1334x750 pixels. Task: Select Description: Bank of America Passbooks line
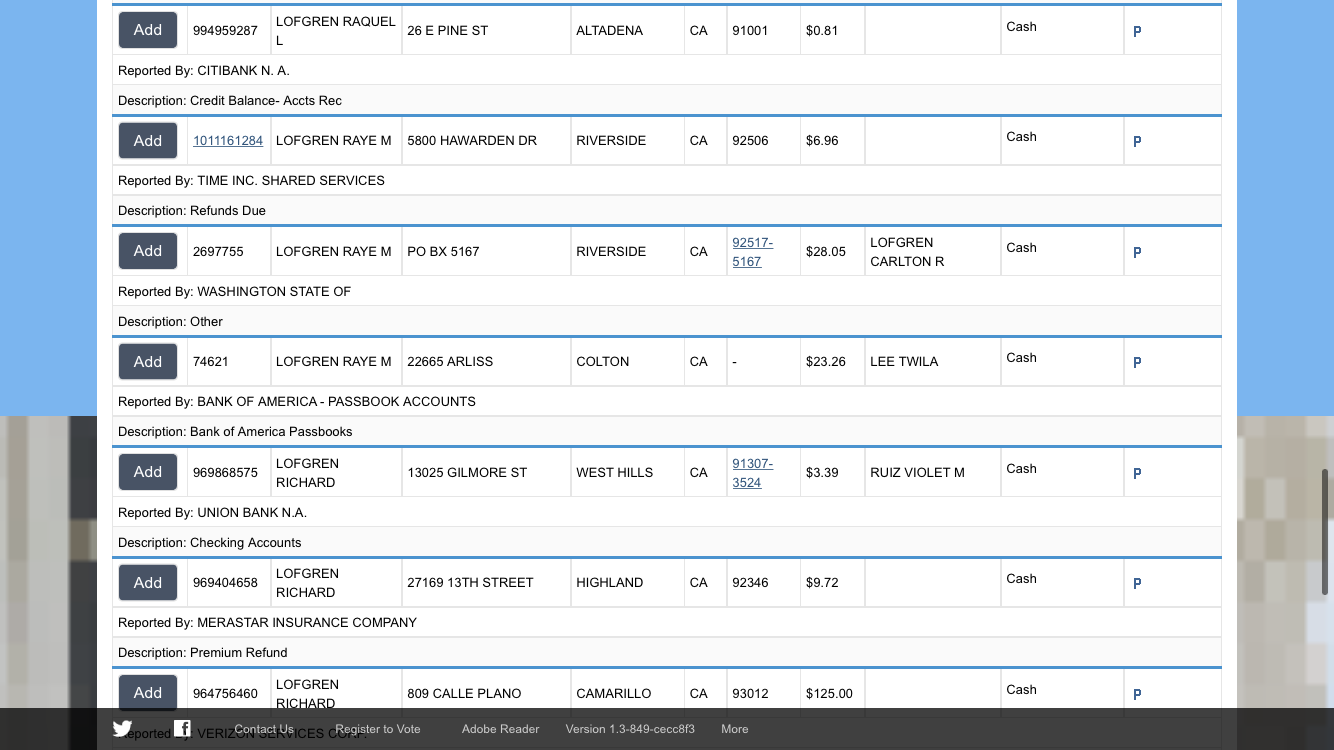tap(666, 432)
